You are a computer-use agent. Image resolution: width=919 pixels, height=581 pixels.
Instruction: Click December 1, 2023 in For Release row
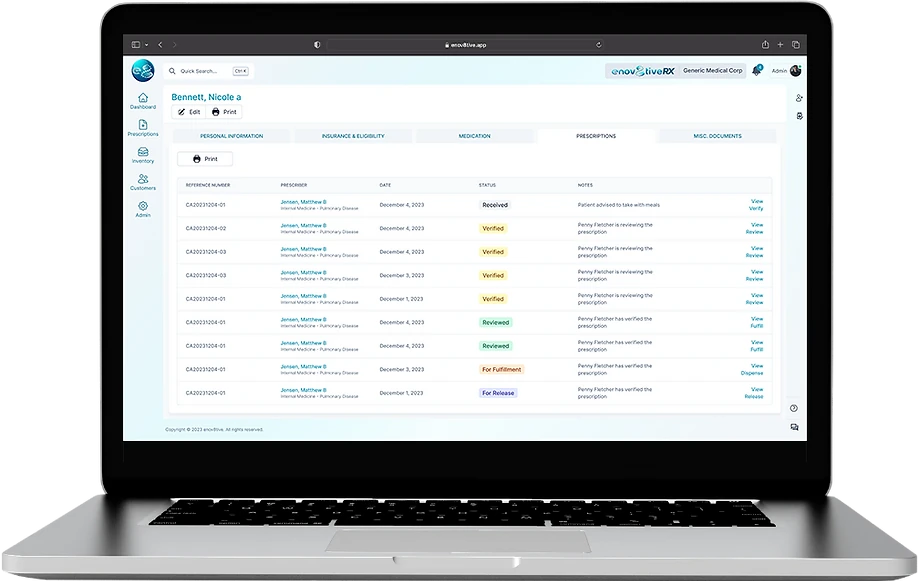coord(401,393)
